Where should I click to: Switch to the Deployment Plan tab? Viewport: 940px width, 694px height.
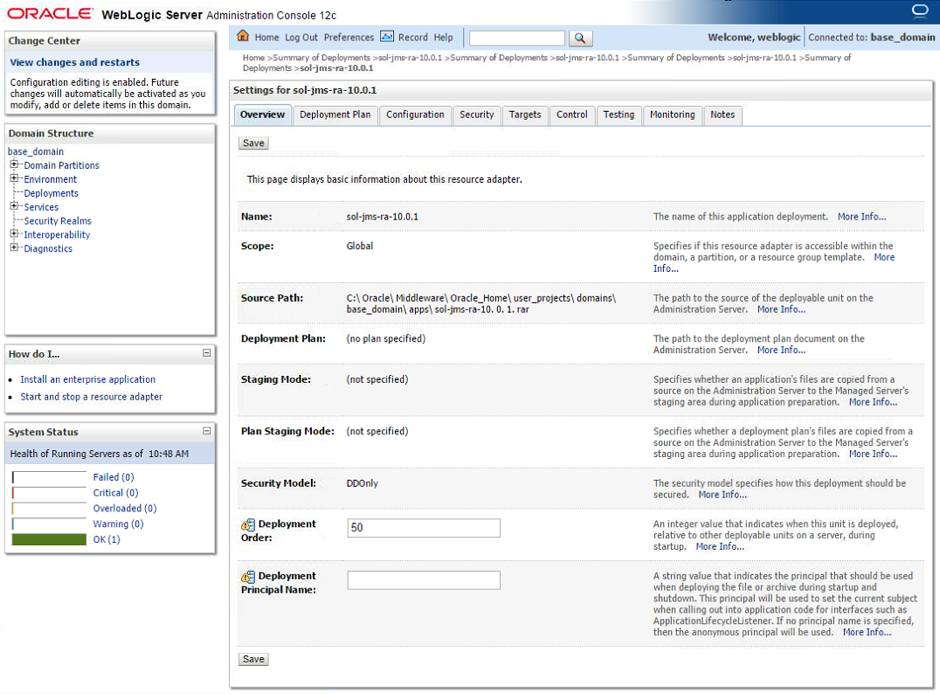click(335, 115)
